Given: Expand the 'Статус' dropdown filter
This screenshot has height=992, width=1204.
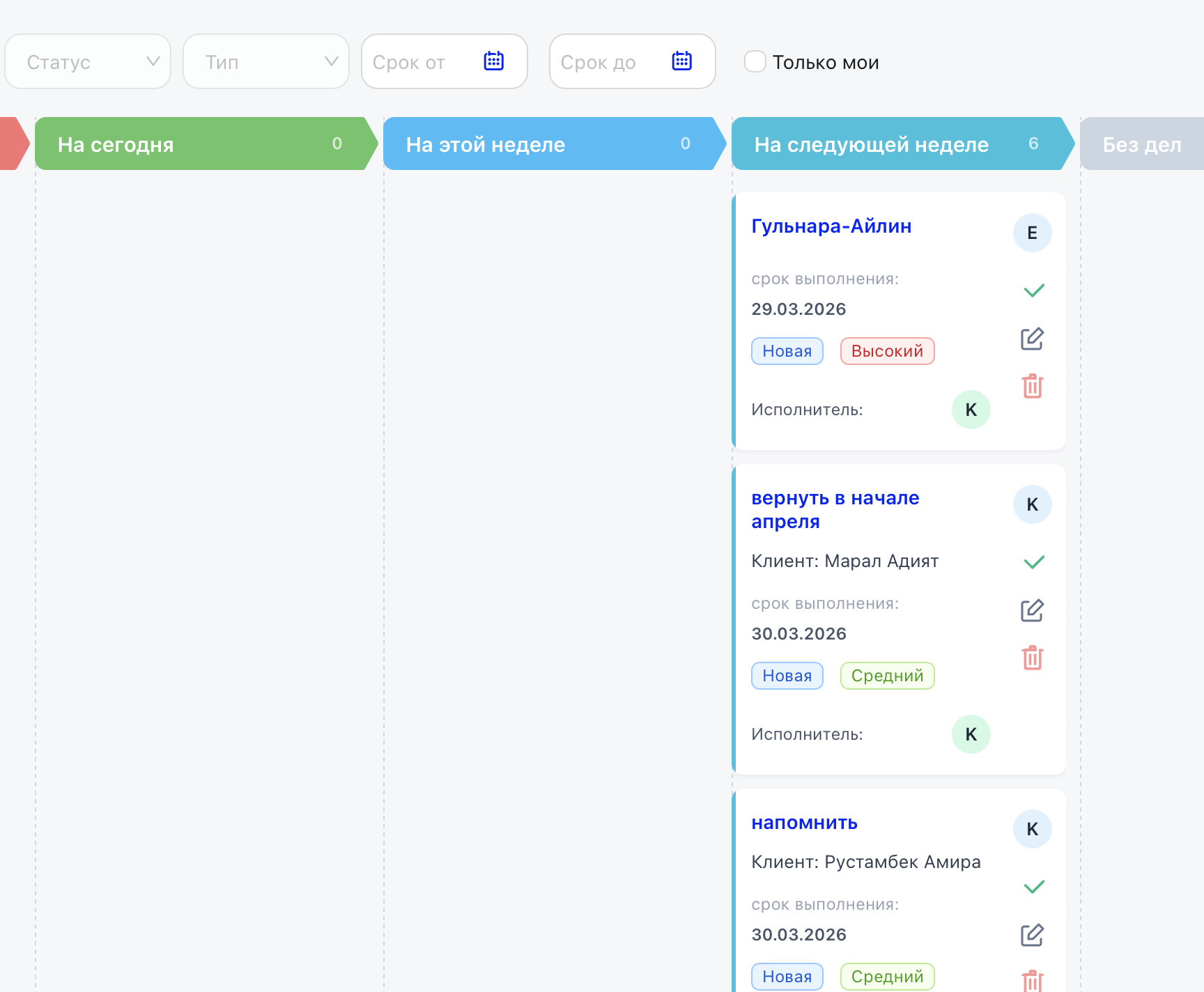Looking at the screenshot, I should [88, 62].
